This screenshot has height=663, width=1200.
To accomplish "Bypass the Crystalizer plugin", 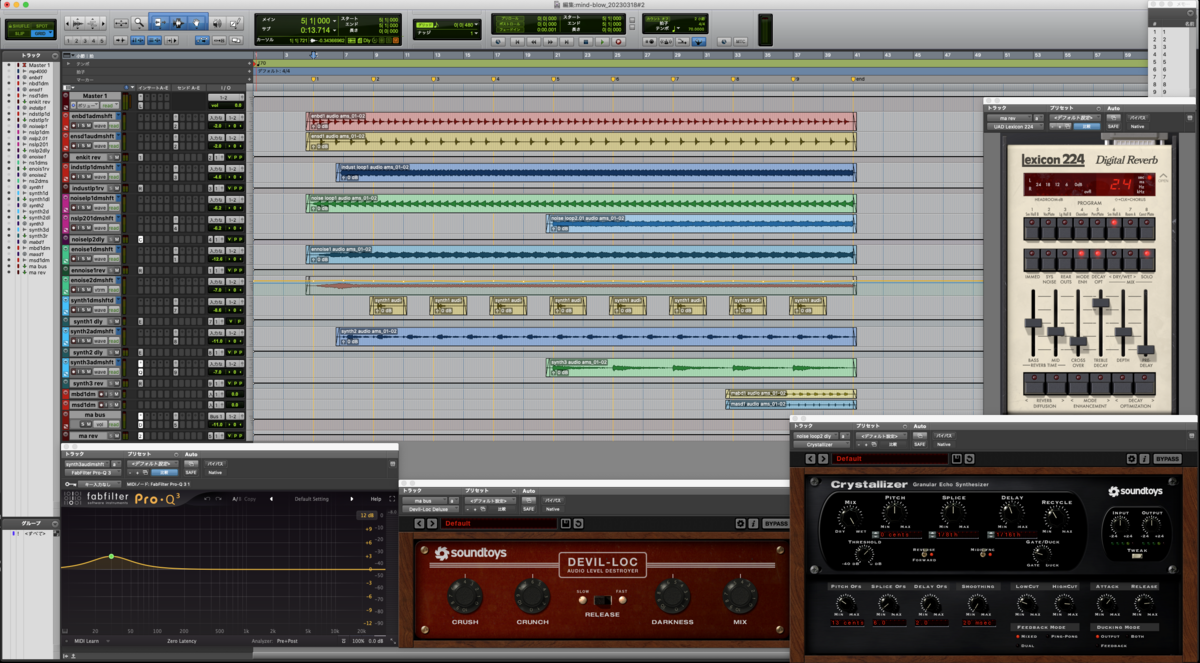I will click(x=1168, y=459).
